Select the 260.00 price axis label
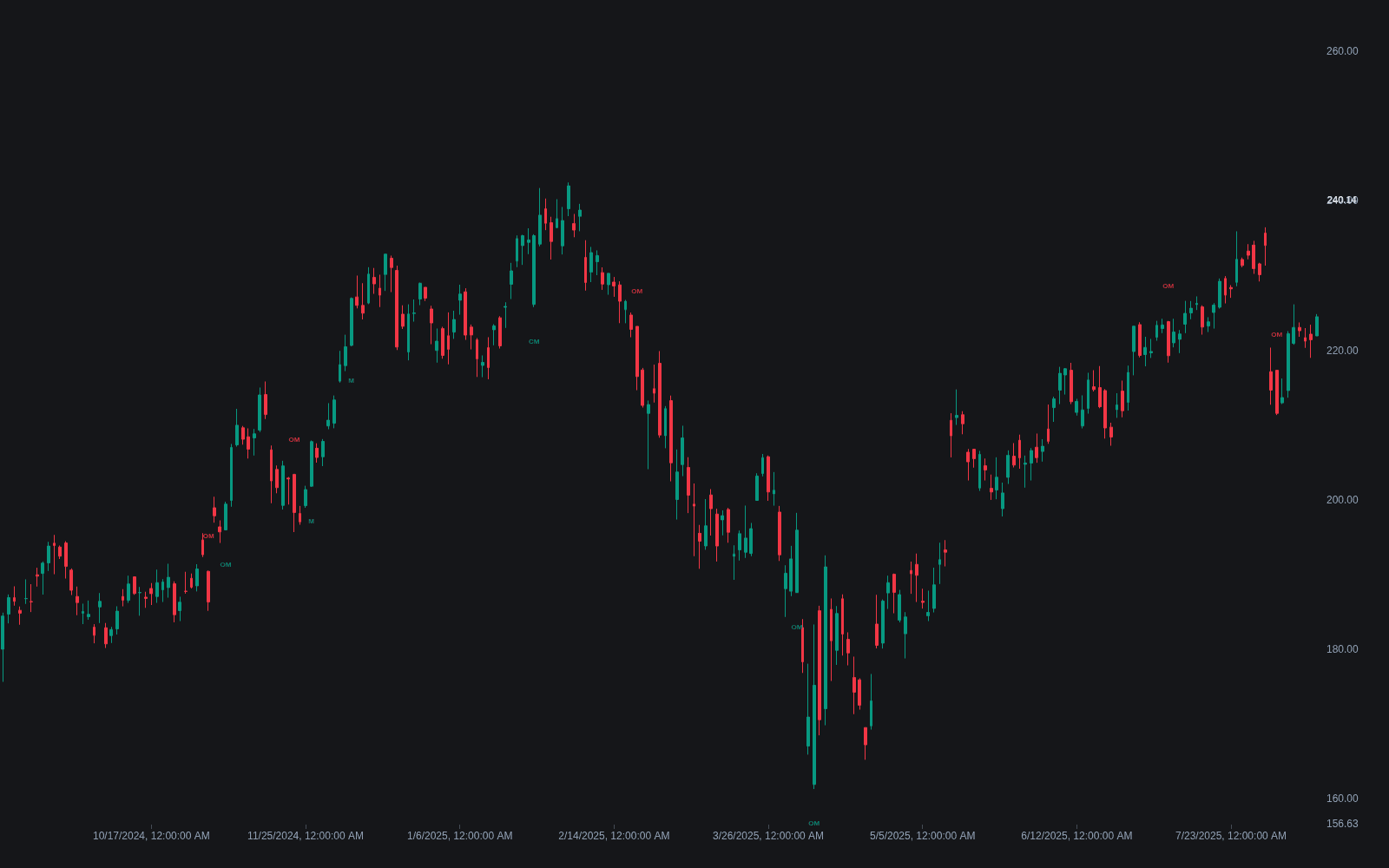Screen dimensions: 1389x868 (1342, 51)
